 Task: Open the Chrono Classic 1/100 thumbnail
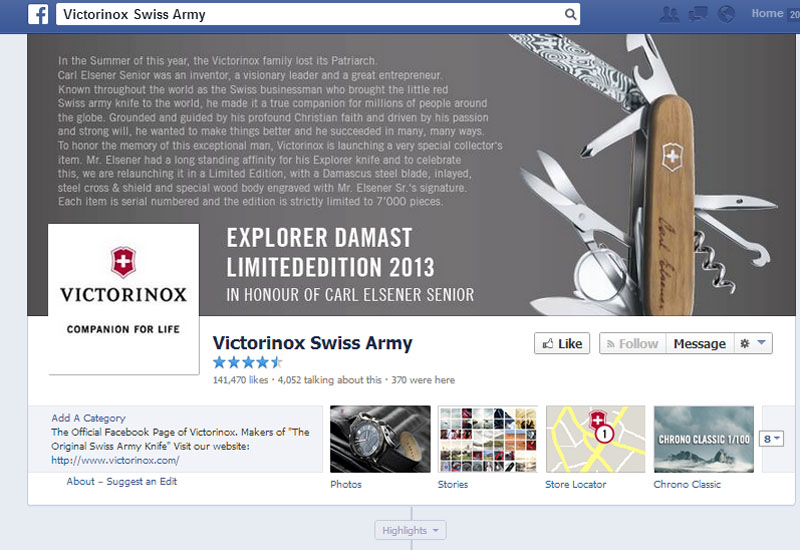tap(704, 439)
